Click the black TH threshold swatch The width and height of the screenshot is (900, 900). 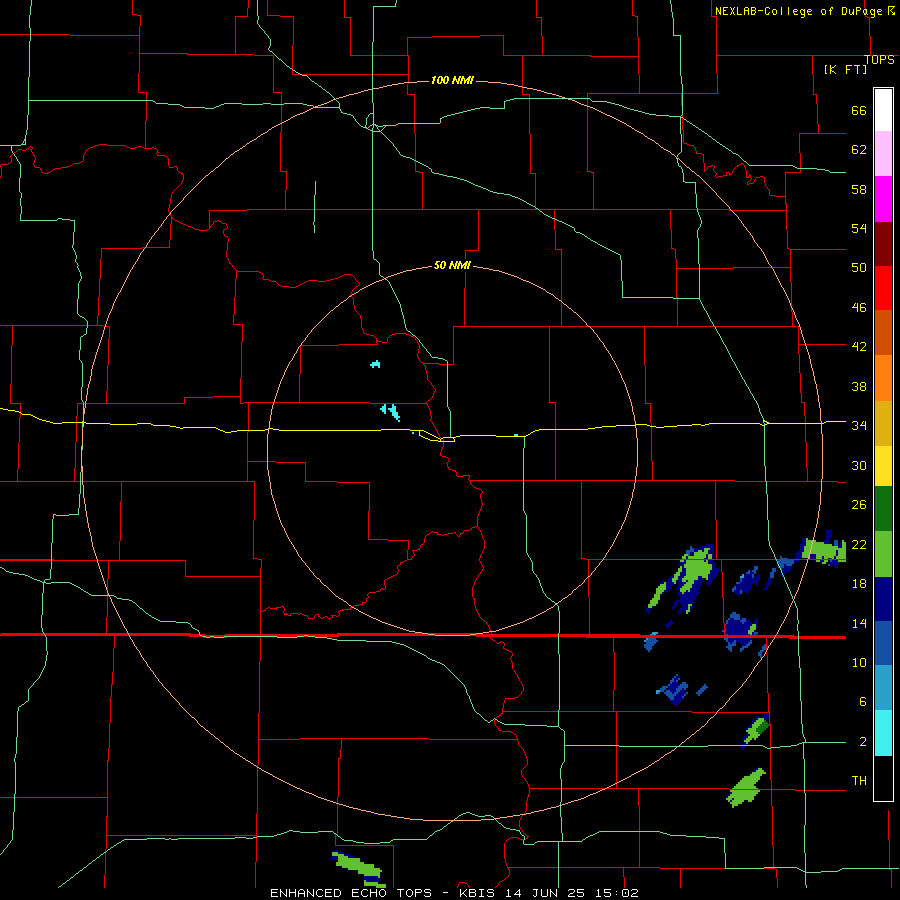tap(883, 778)
